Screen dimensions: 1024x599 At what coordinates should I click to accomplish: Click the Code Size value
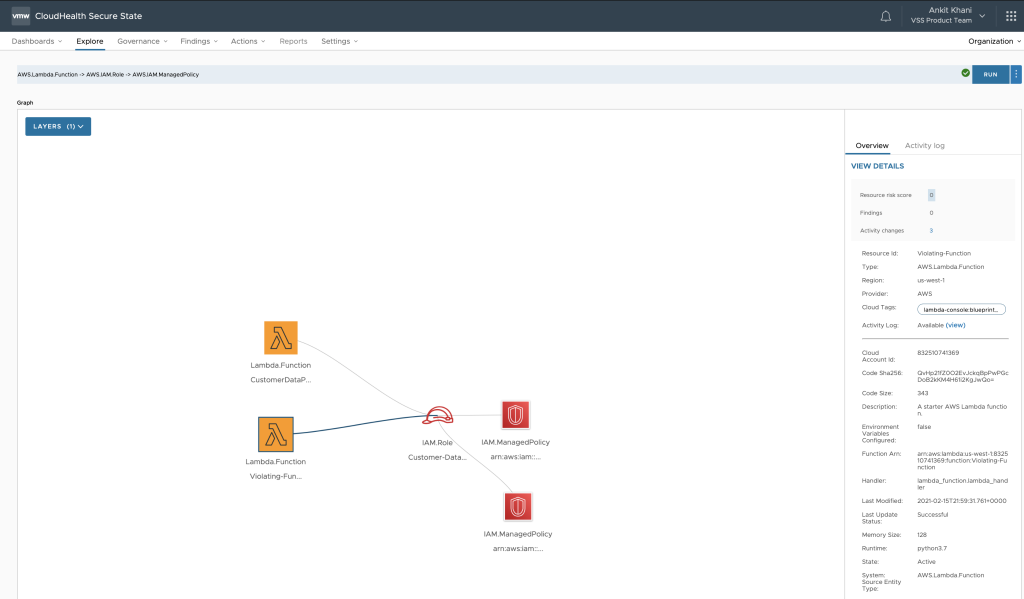[922, 393]
